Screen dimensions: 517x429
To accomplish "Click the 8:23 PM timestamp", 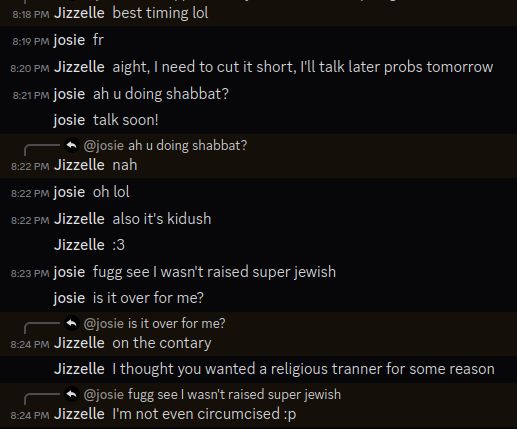I will coord(30,273).
